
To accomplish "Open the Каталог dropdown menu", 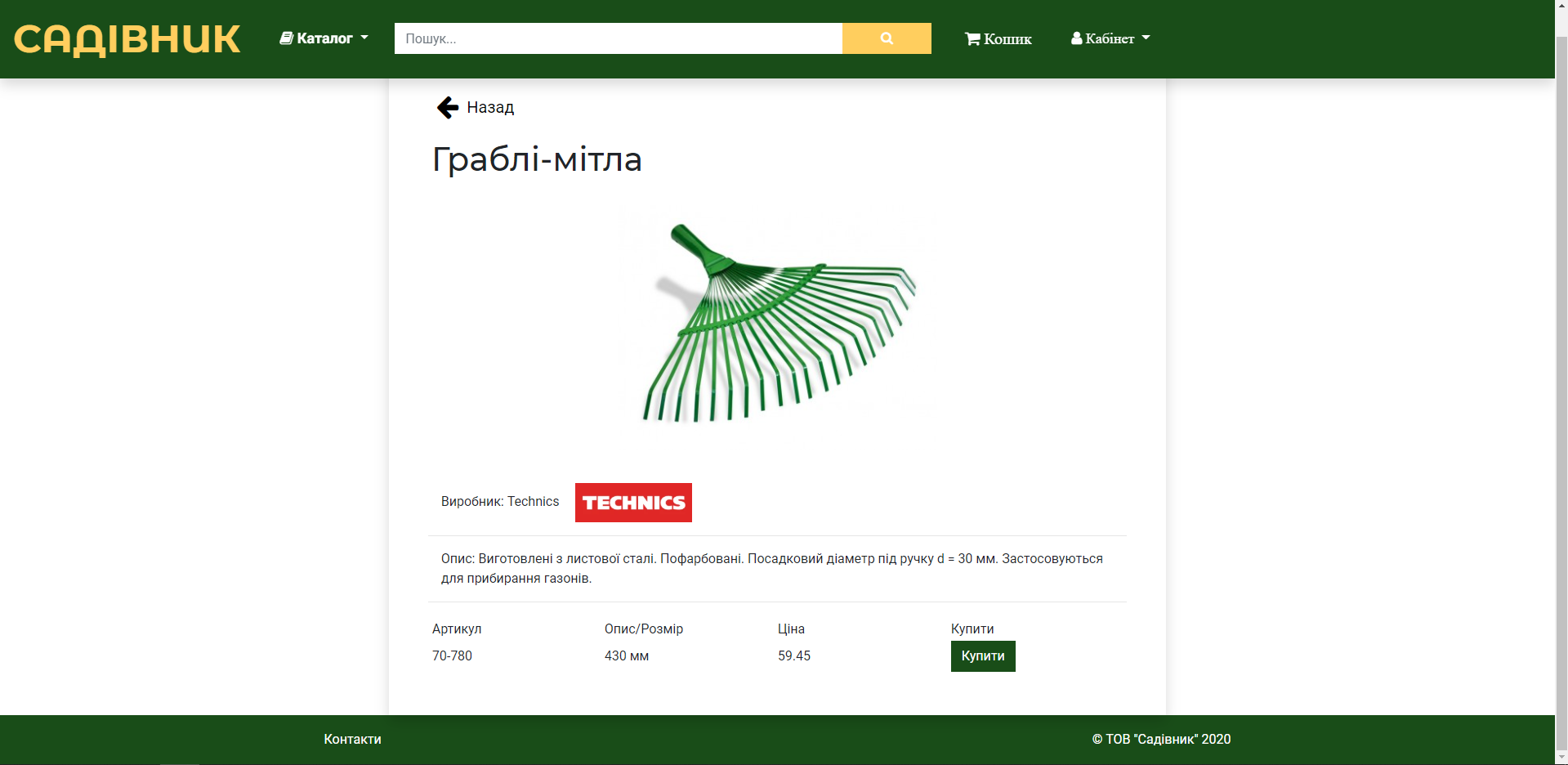I will click(324, 38).
